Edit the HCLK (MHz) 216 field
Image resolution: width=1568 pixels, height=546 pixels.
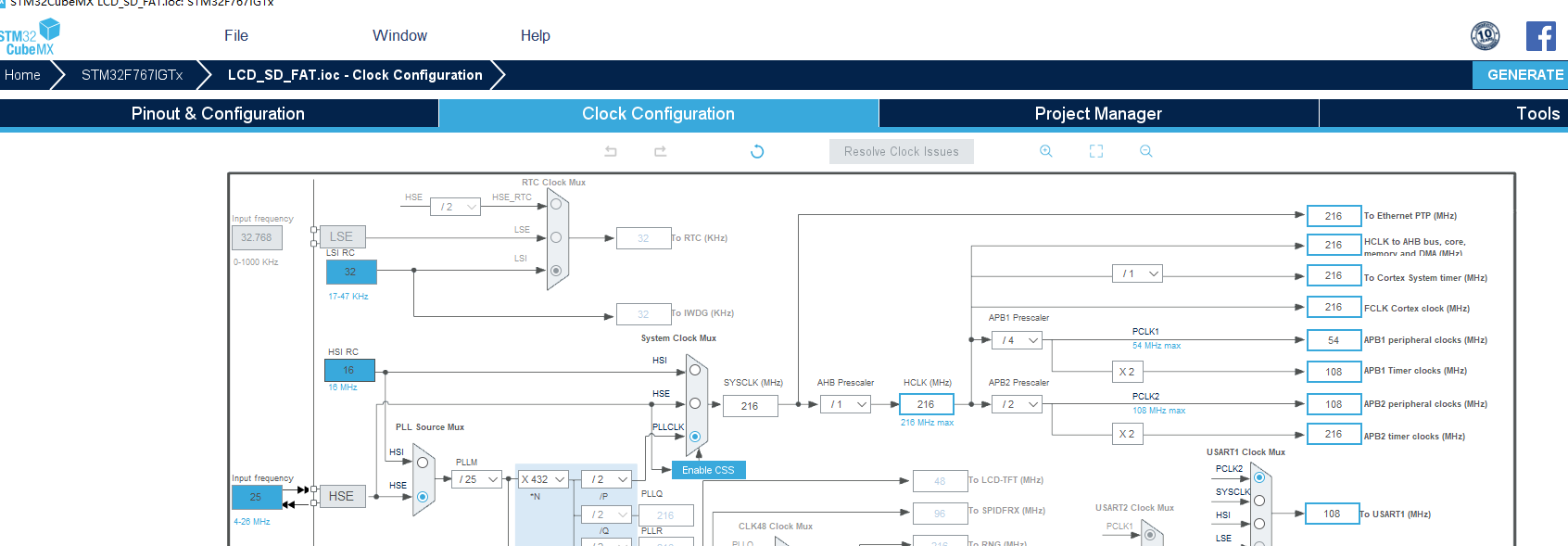tap(927, 404)
